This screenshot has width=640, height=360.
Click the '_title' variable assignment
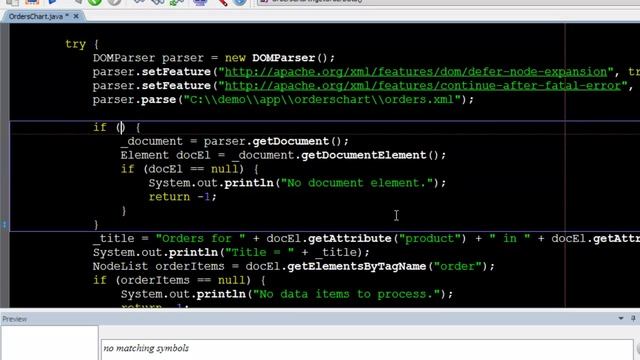click(x=113, y=238)
